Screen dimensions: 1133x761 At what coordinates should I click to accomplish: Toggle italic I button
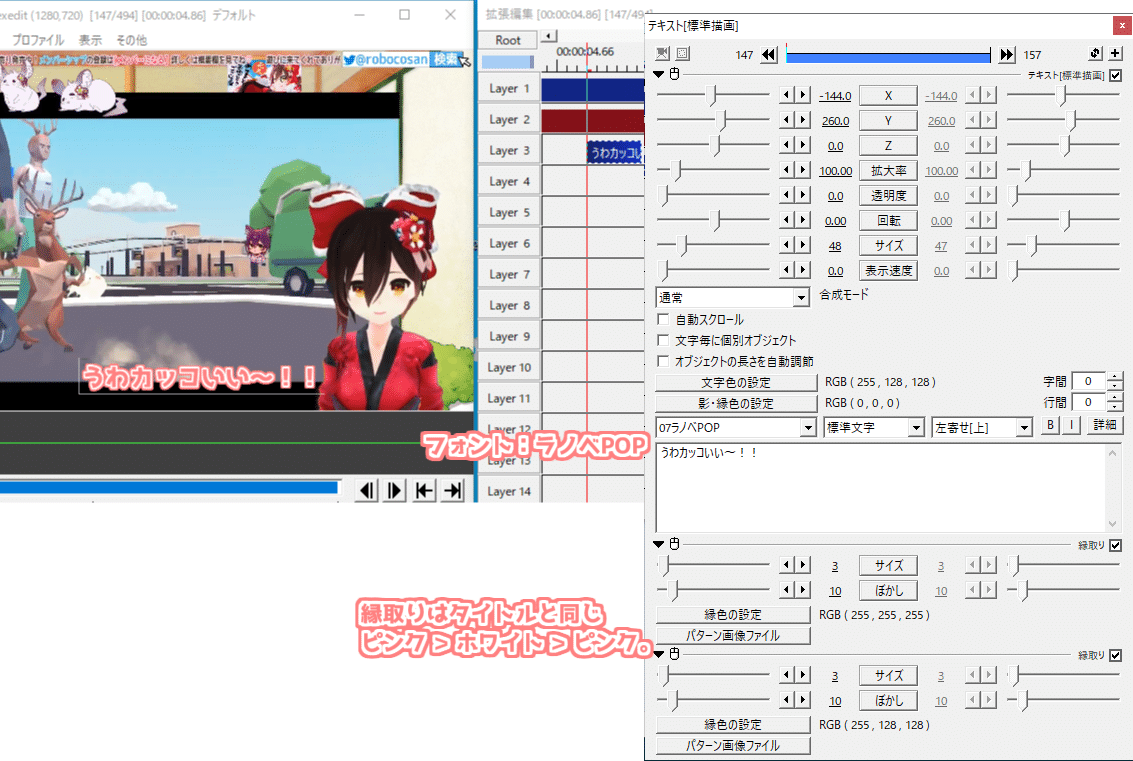(x=1071, y=425)
